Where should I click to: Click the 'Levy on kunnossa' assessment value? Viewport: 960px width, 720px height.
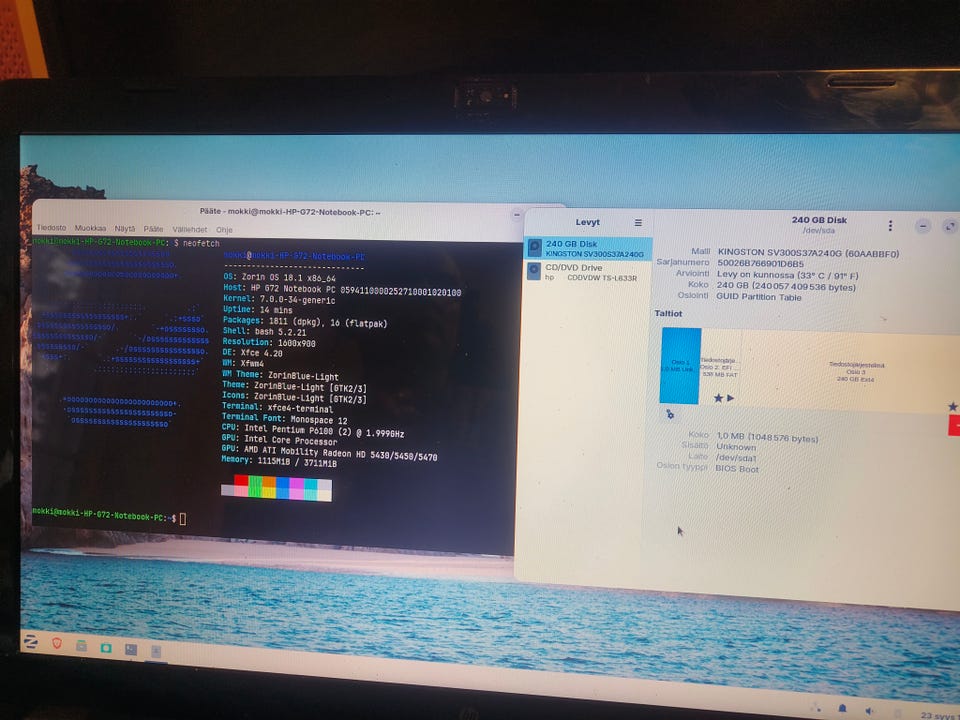788,275
